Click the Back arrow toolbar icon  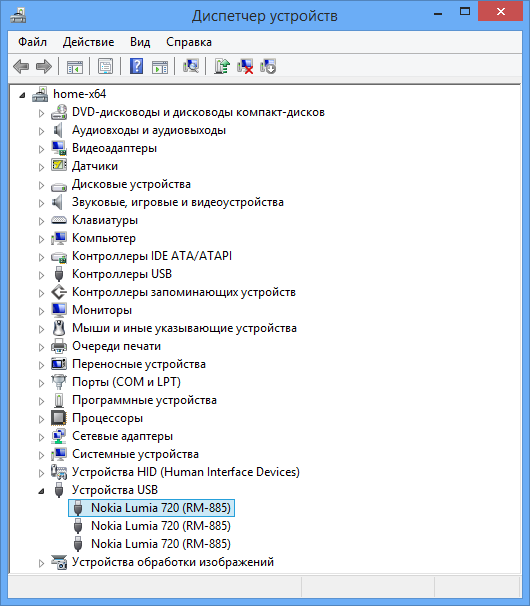pyautogui.click(x=21, y=66)
